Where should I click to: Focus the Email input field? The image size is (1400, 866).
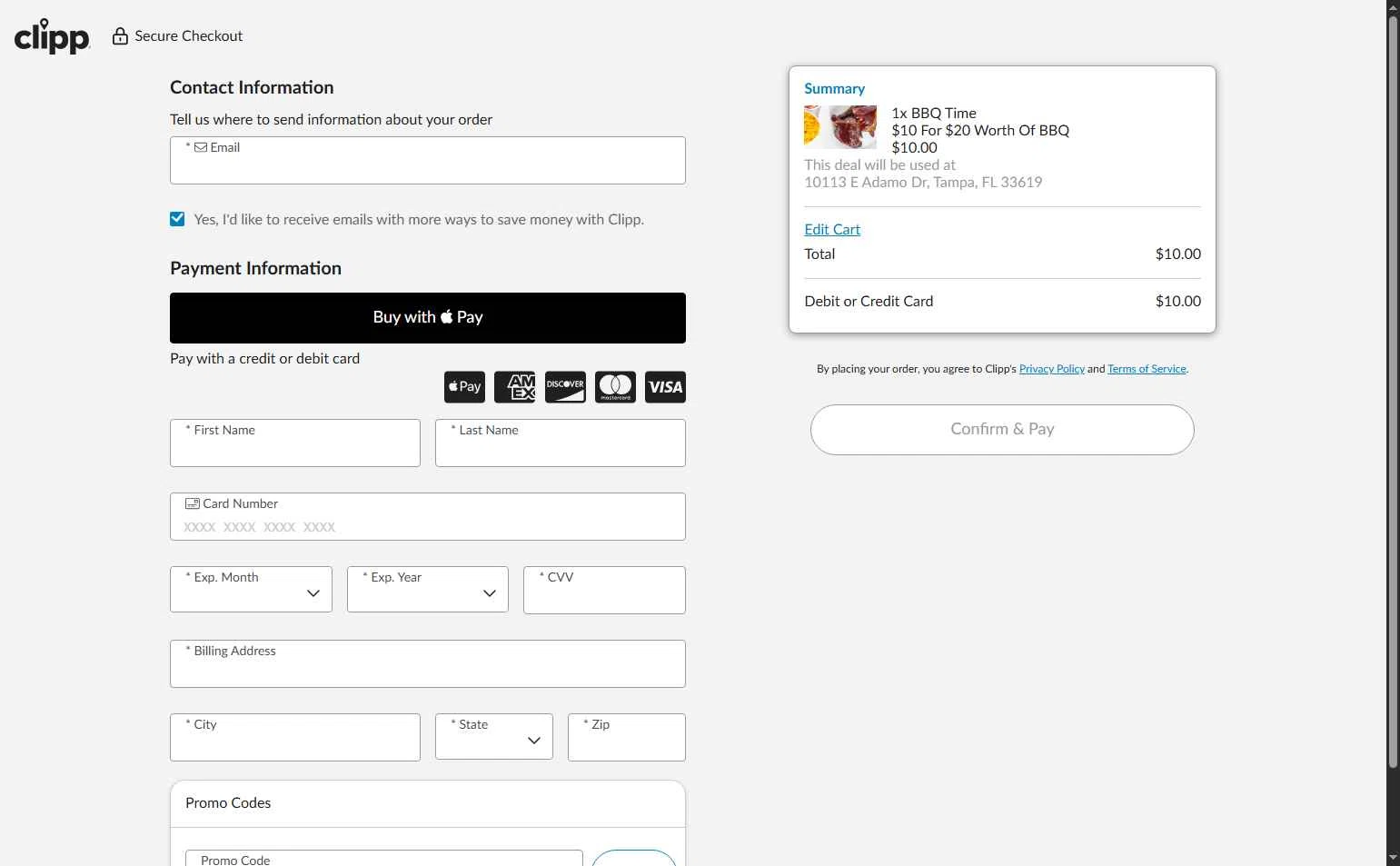428,161
